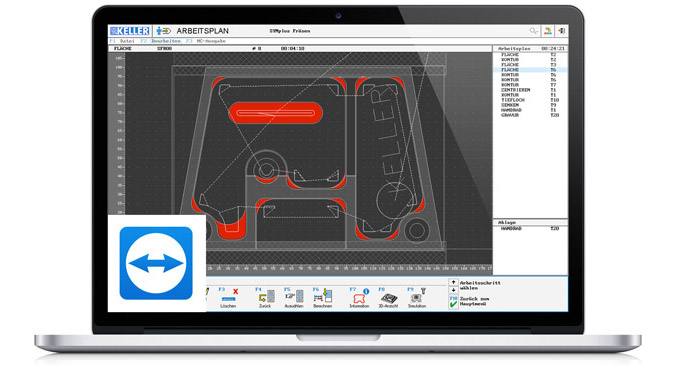The image size is (680, 386).
Task: Click the Ablage panel header
Action: [x=530, y=222]
